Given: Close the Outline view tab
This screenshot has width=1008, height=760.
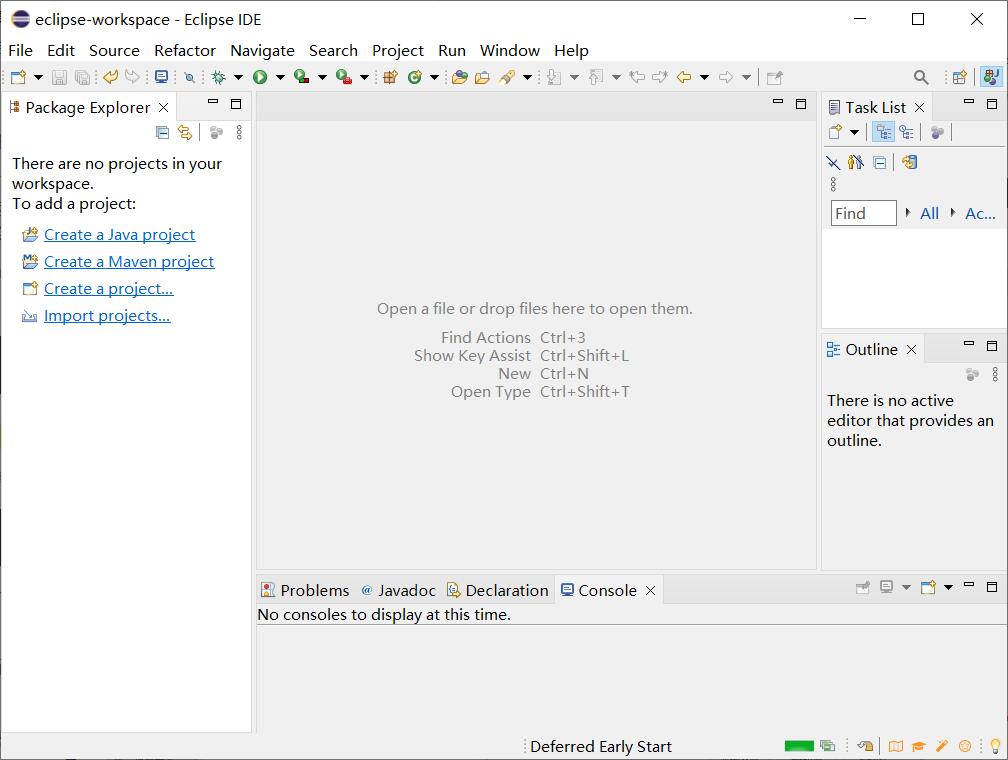Looking at the screenshot, I should point(911,349).
